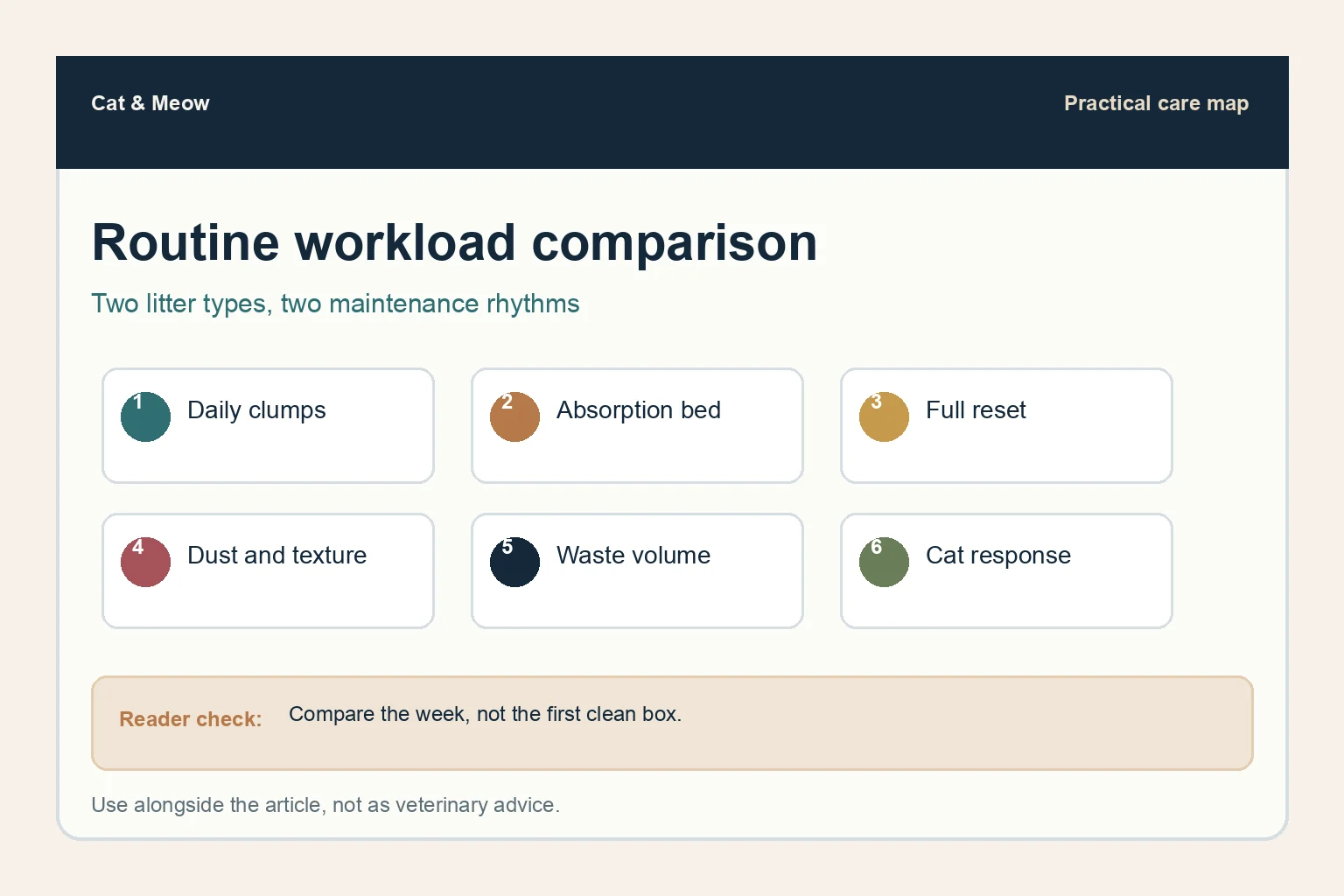
Task: Select the gold number 3 badge
Action: [884, 416]
